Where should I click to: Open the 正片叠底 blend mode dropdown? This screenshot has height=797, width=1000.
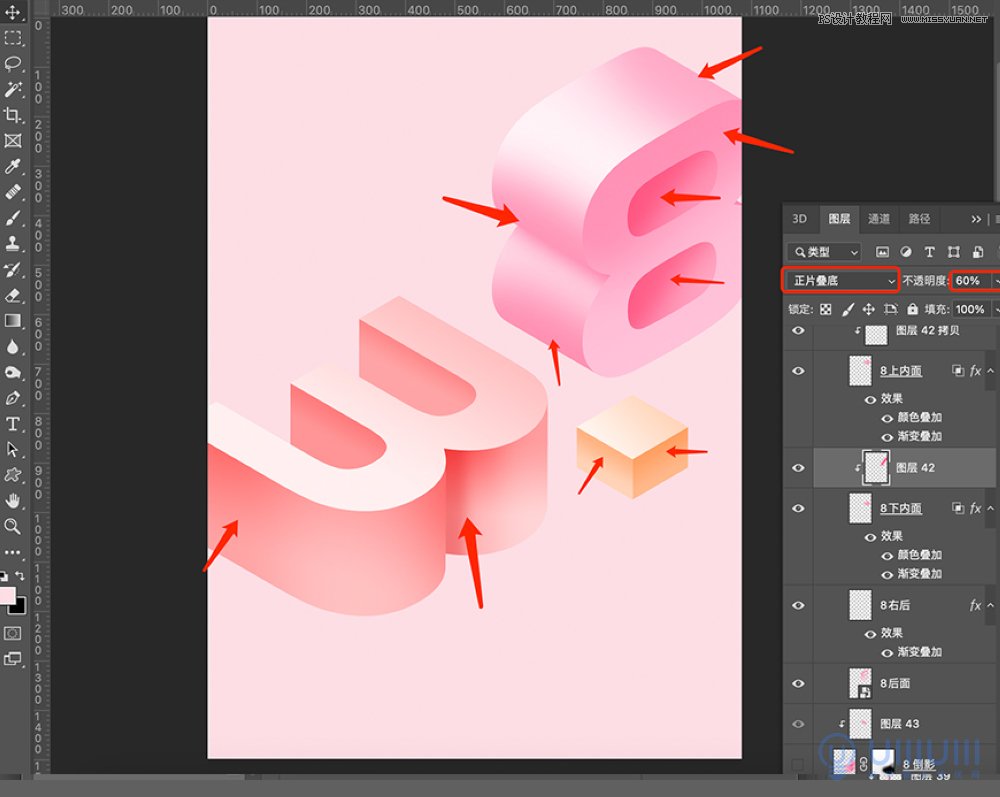click(x=840, y=281)
